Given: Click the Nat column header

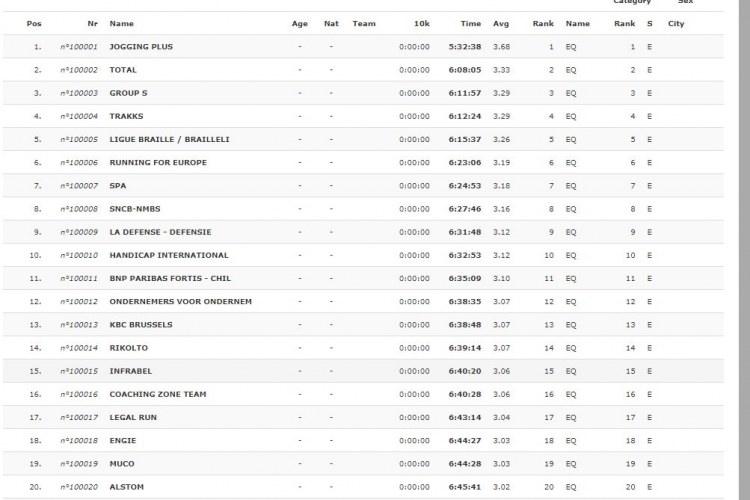Looking at the screenshot, I should pos(331,23).
